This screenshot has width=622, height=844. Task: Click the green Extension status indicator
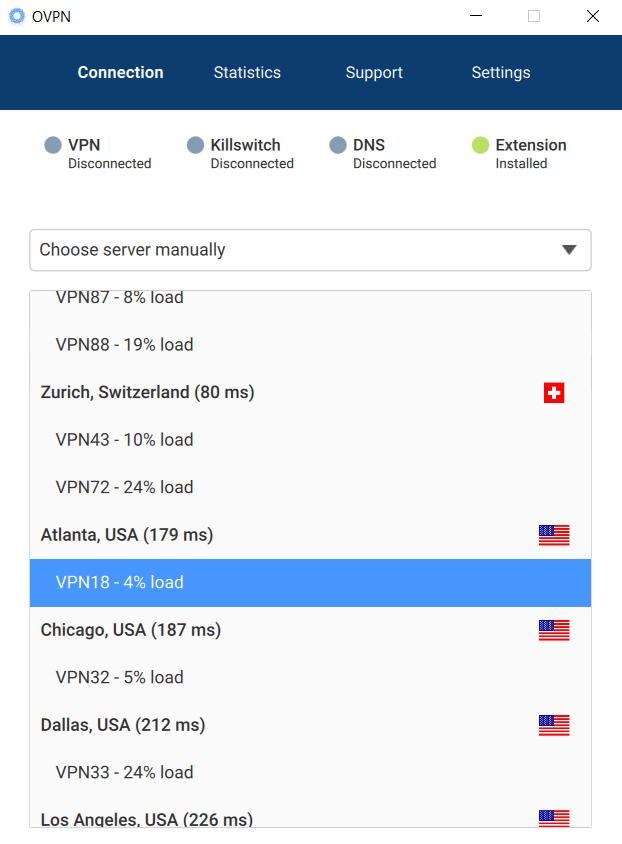[479, 144]
